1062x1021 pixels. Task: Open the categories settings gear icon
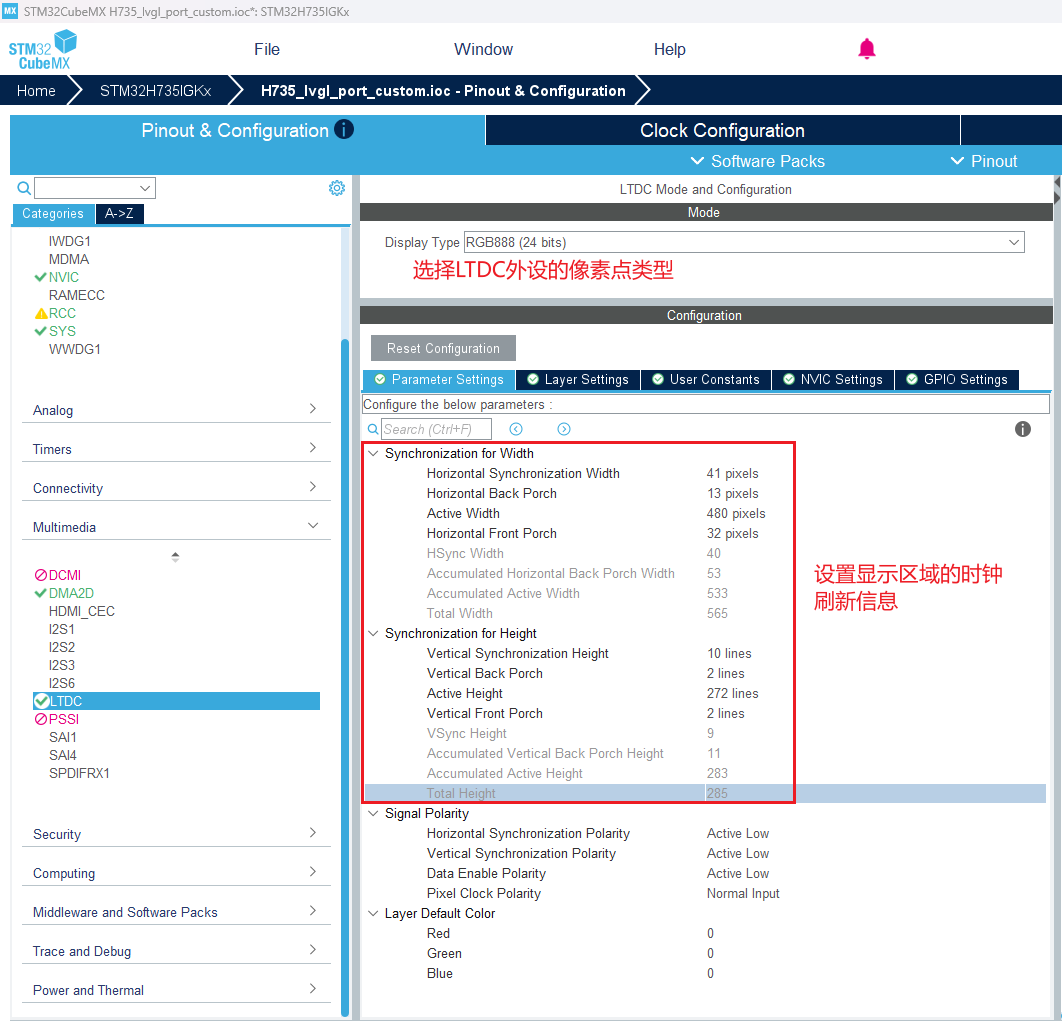(x=337, y=188)
